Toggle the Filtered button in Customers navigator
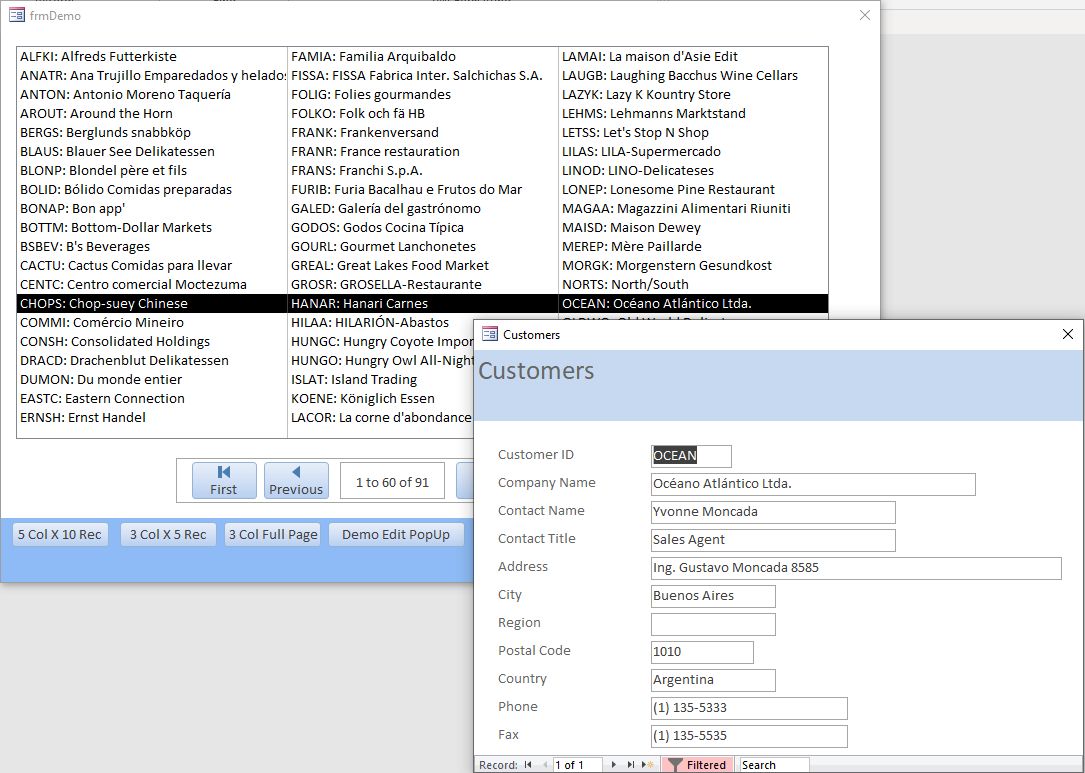1085x773 pixels. (x=697, y=765)
